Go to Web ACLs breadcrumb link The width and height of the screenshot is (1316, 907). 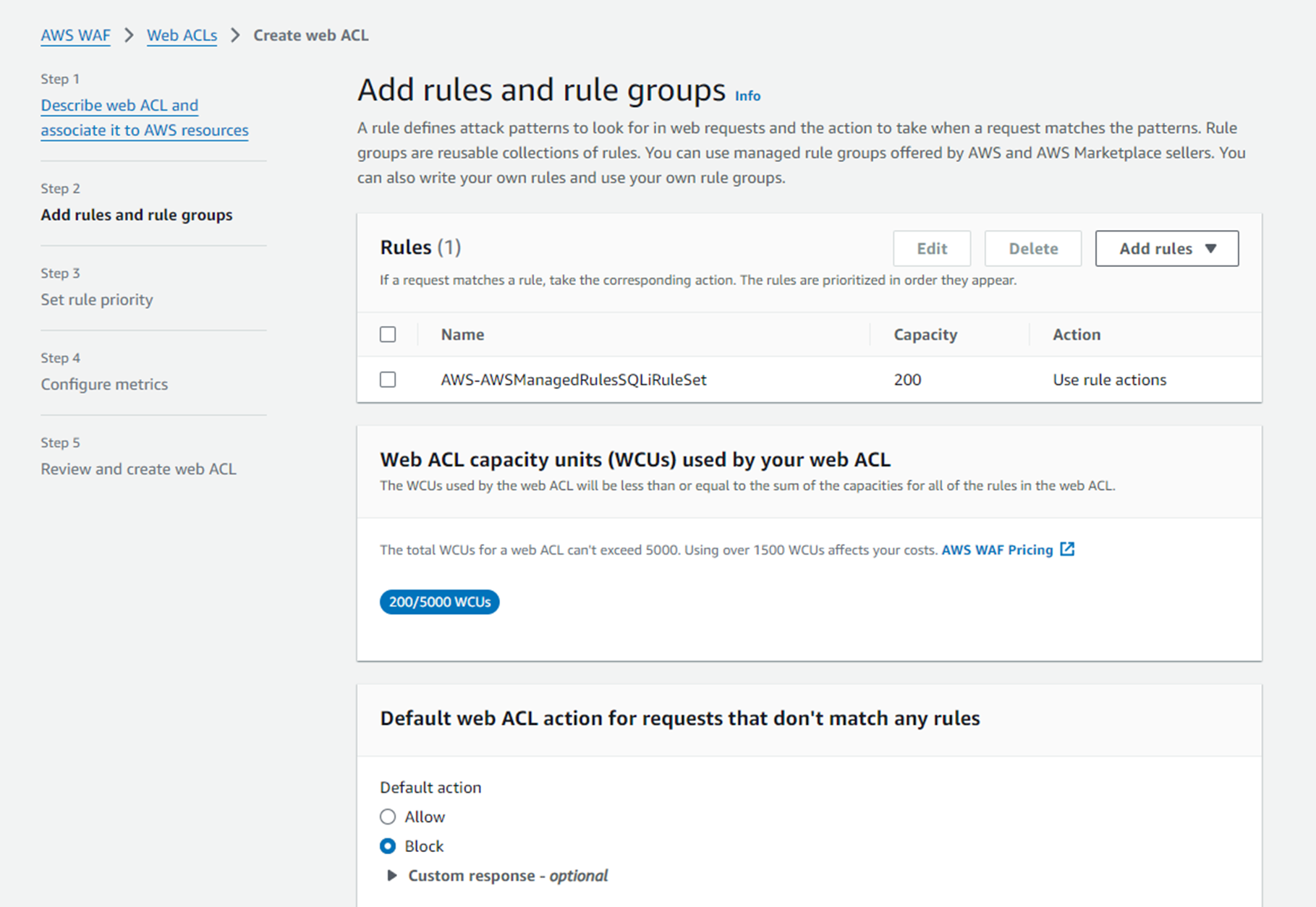click(x=182, y=35)
